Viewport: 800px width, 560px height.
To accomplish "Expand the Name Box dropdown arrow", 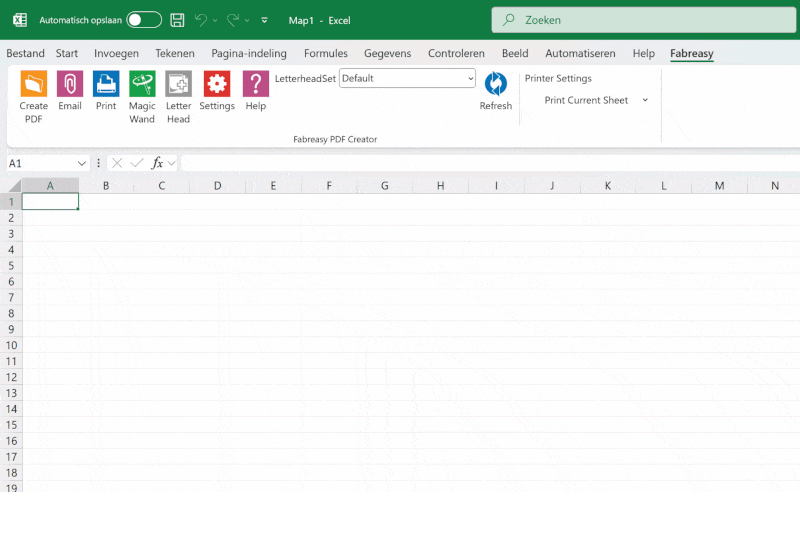I will [82, 163].
